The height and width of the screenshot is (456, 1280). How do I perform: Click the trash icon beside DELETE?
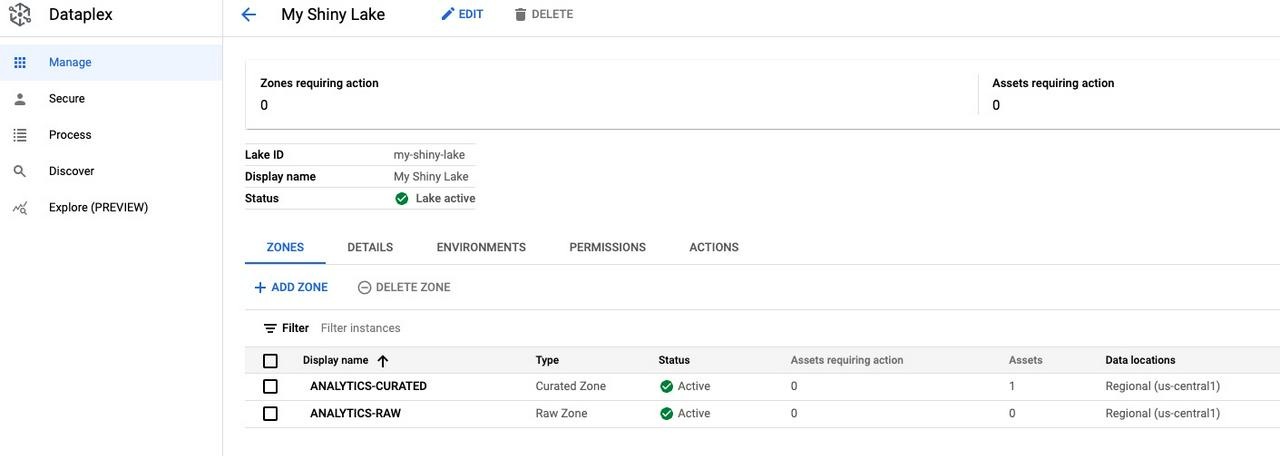(x=520, y=14)
